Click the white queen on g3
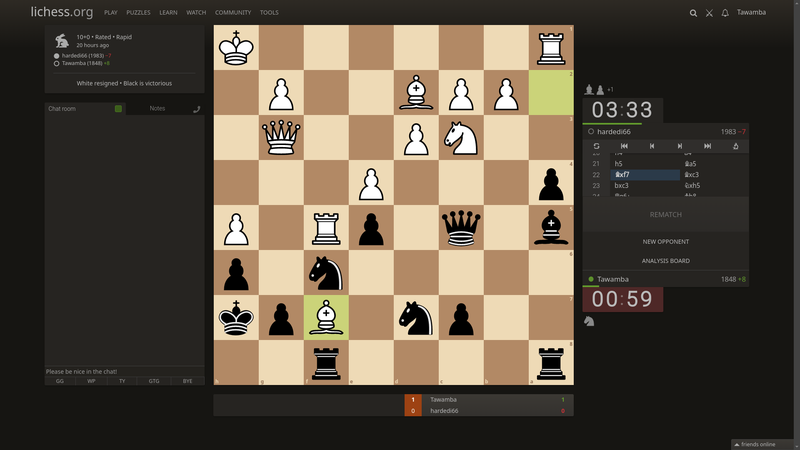This screenshot has width=800, height=450. click(281, 137)
